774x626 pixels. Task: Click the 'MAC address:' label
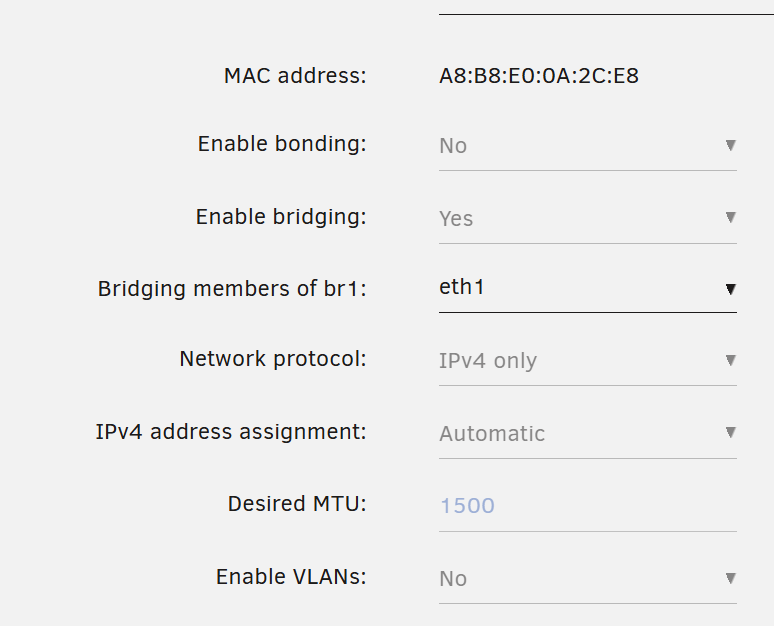coord(295,76)
